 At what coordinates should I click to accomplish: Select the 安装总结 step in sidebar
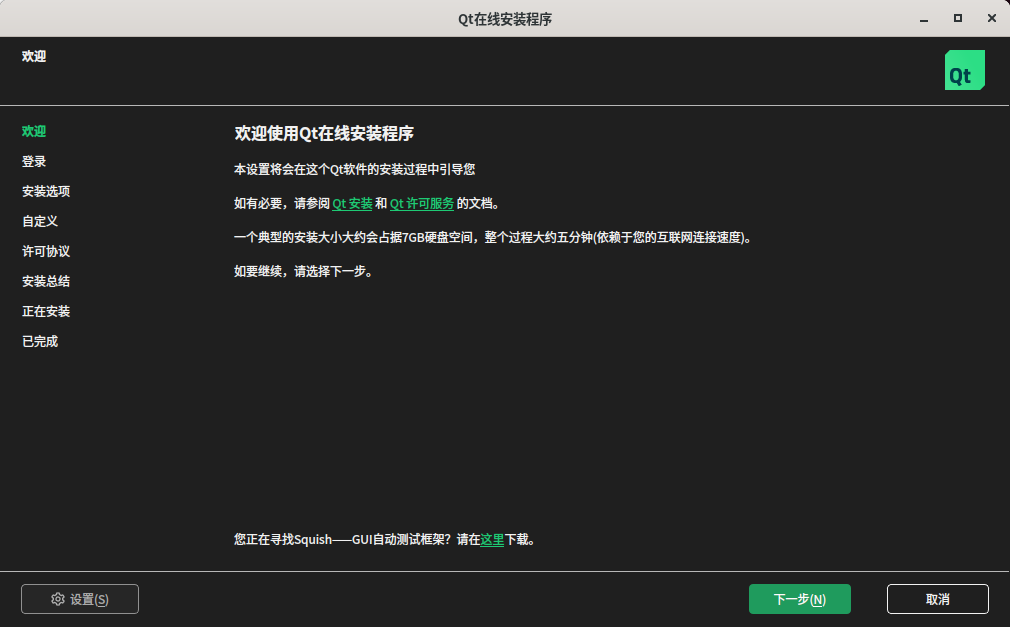pyautogui.click(x=46, y=282)
